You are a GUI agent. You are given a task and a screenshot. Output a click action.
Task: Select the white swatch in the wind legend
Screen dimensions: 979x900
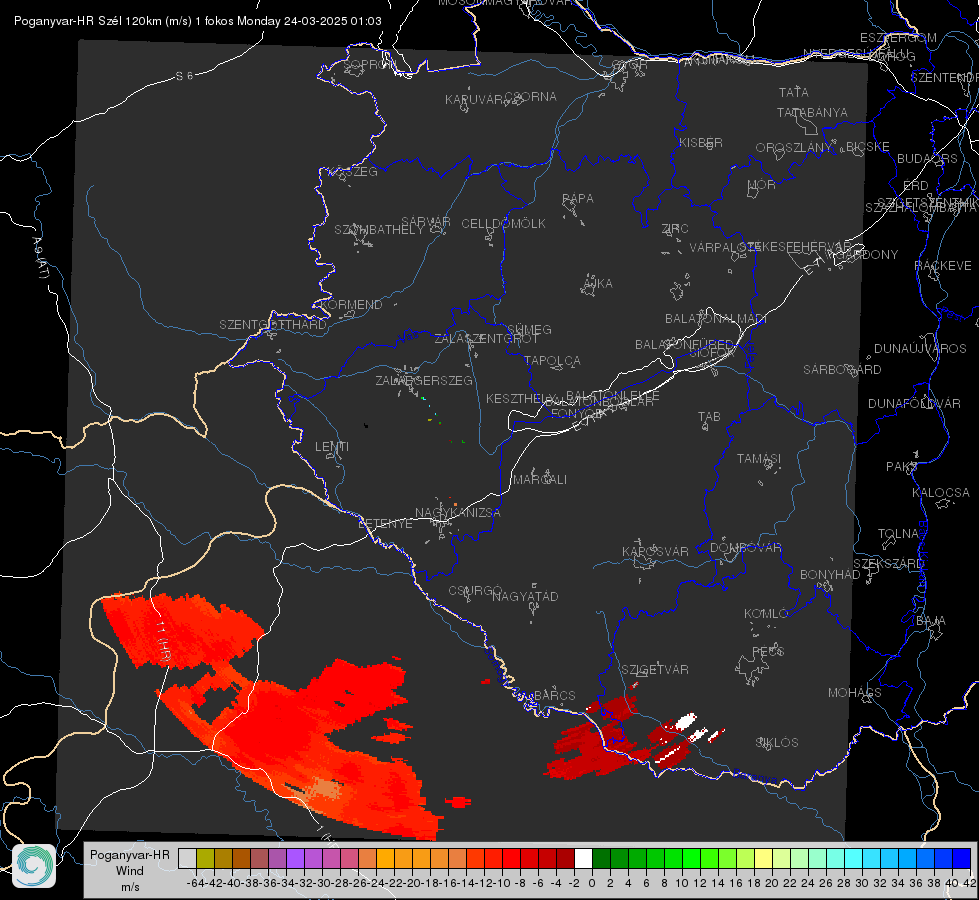pyautogui.click(x=583, y=858)
